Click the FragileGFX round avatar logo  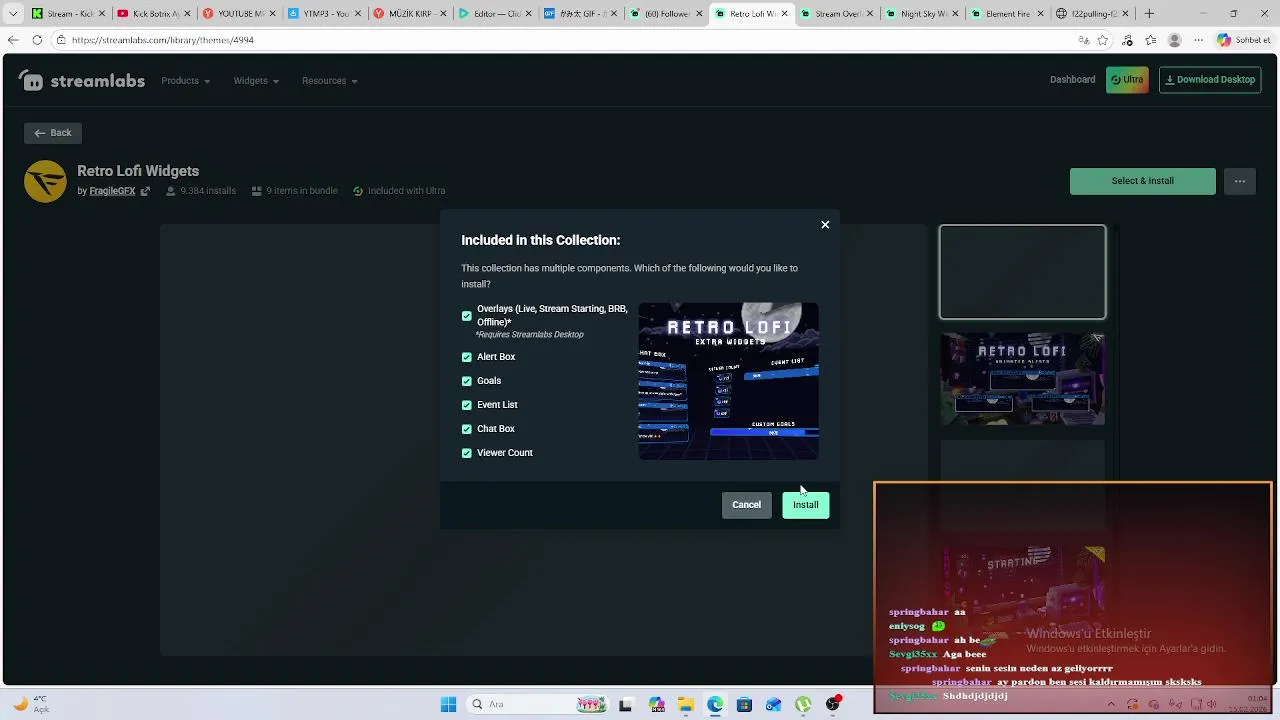[45, 181]
